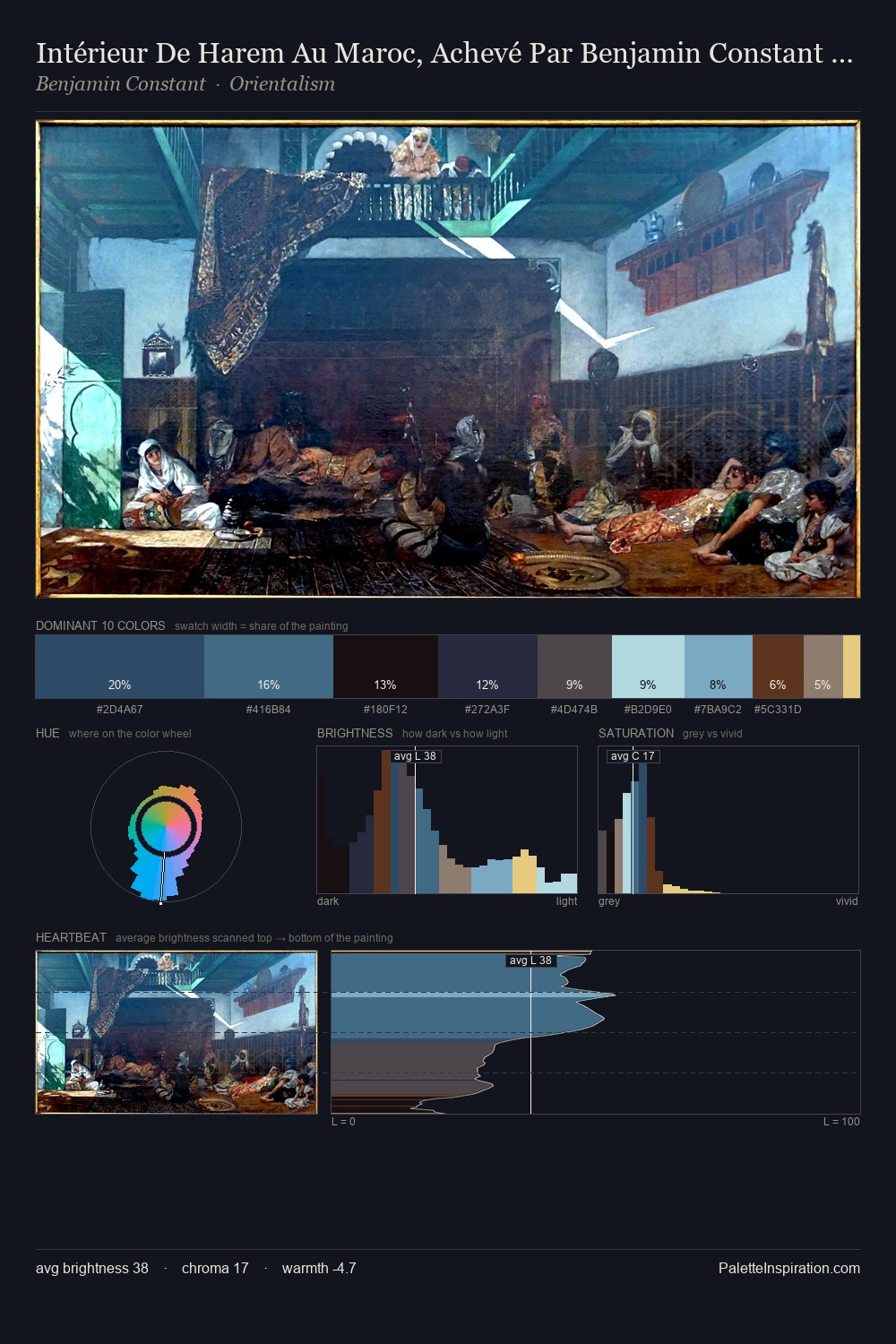Click the 'HUE' section heading
896x1344 pixels.
[x=47, y=733]
